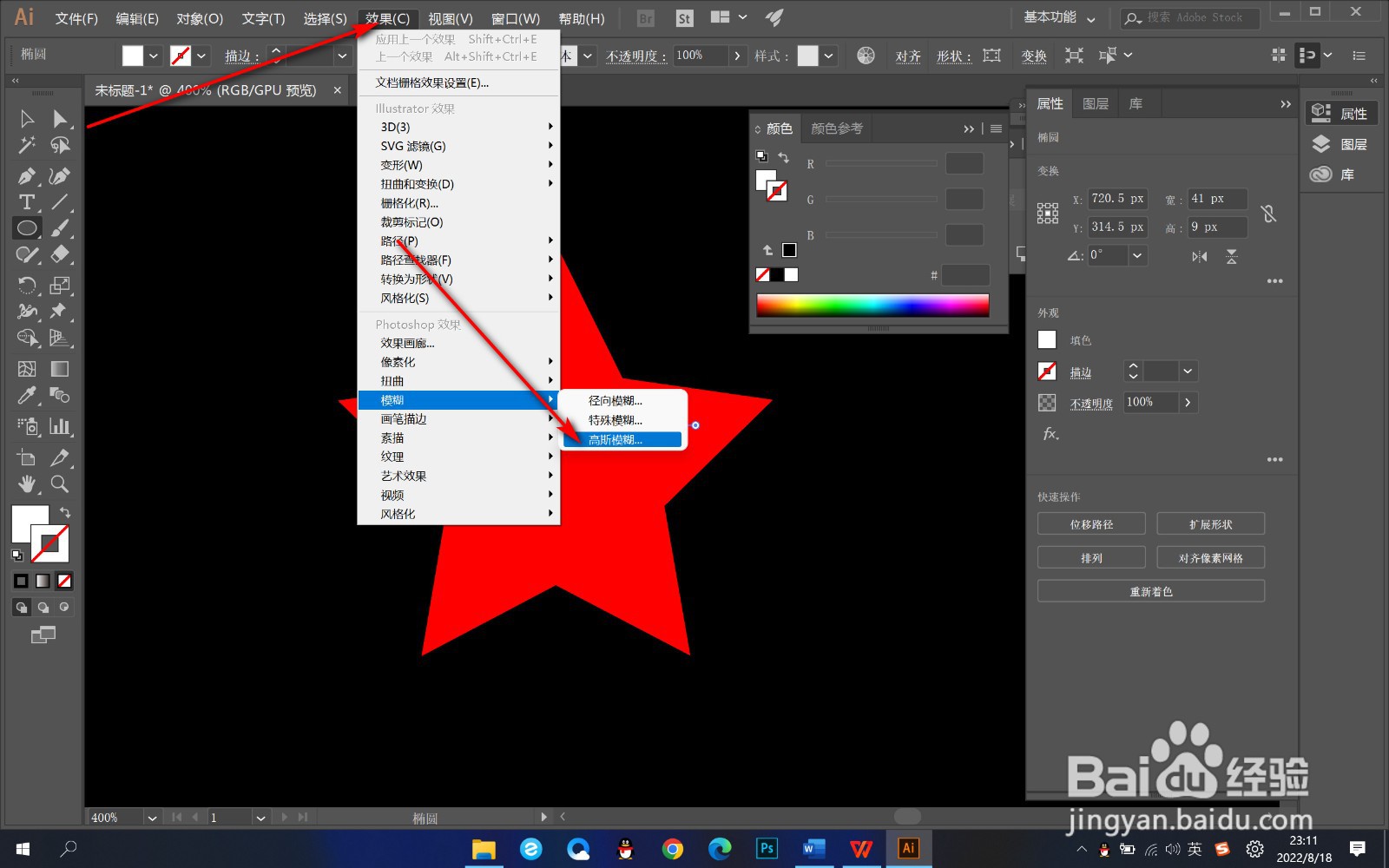Open control bar fill color dropdown
Image resolution: width=1389 pixels, height=868 pixels.
click(x=154, y=56)
